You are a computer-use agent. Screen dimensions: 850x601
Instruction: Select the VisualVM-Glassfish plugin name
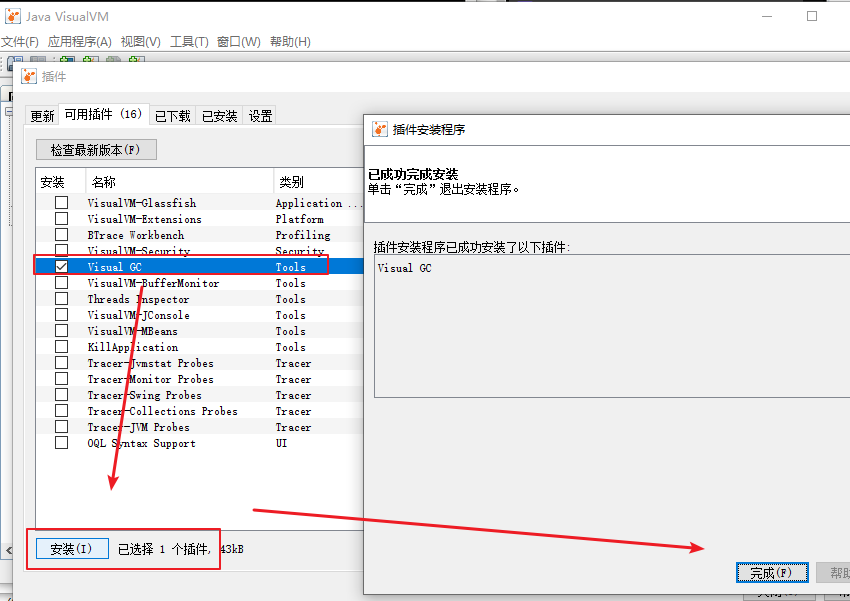coord(142,203)
